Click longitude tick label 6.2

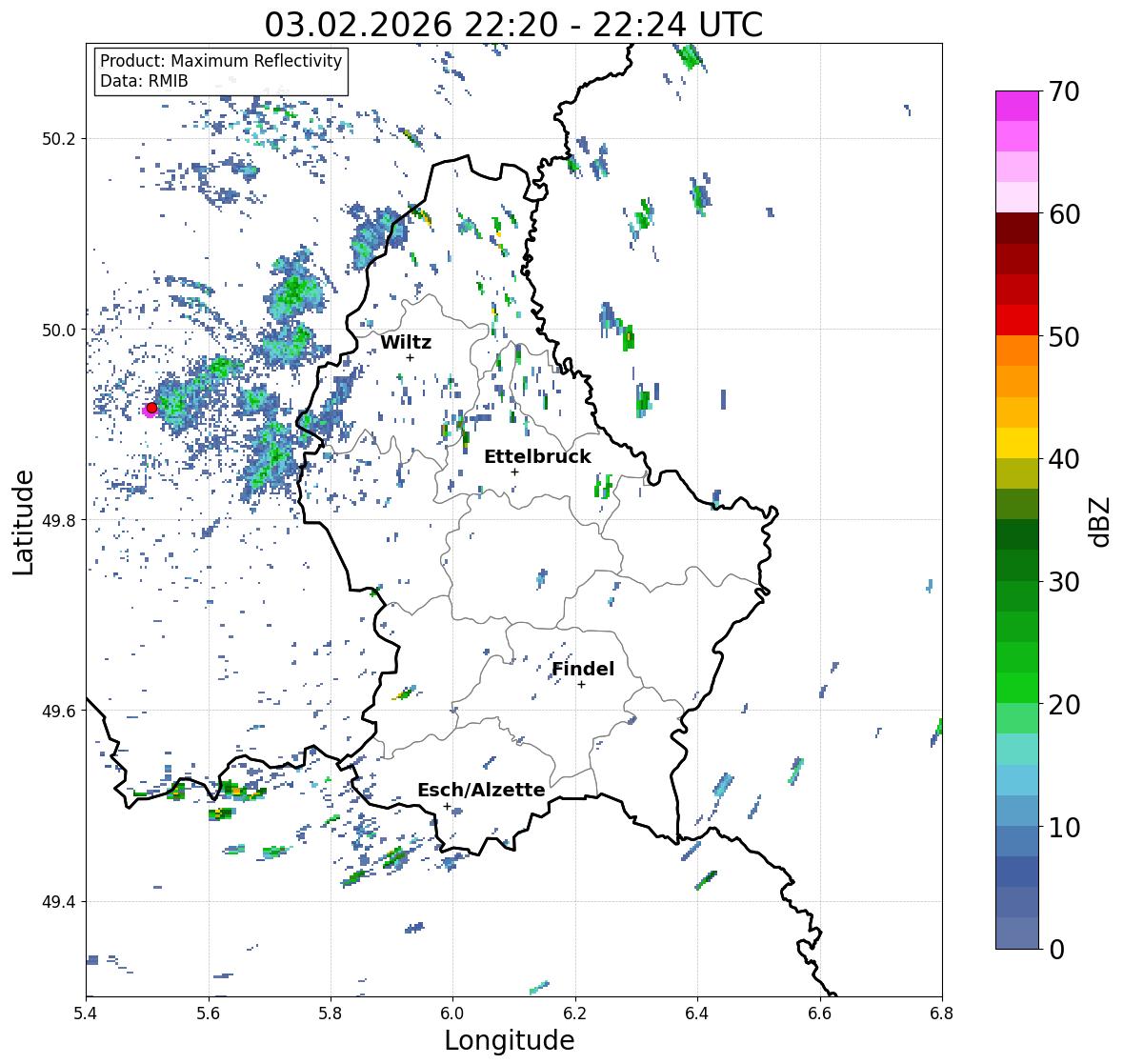pyautogui.click(x=575, y=1014)
